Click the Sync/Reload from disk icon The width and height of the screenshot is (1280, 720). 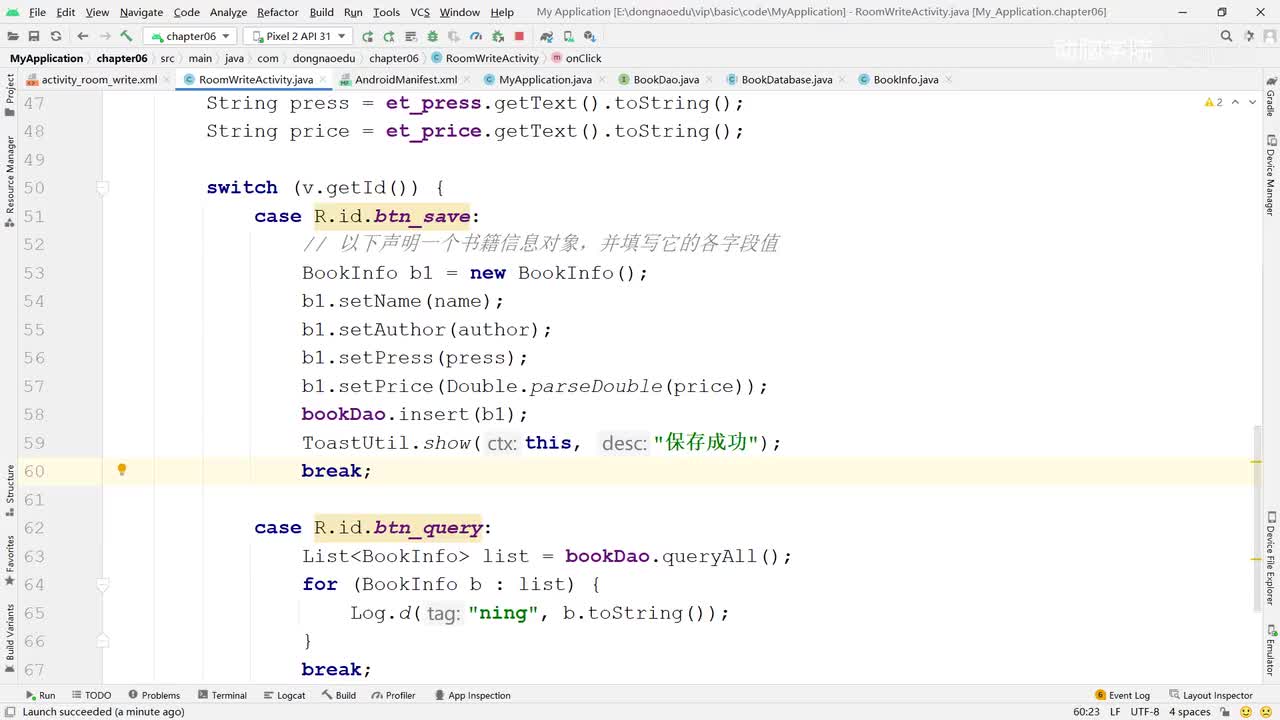click(56, 36)
